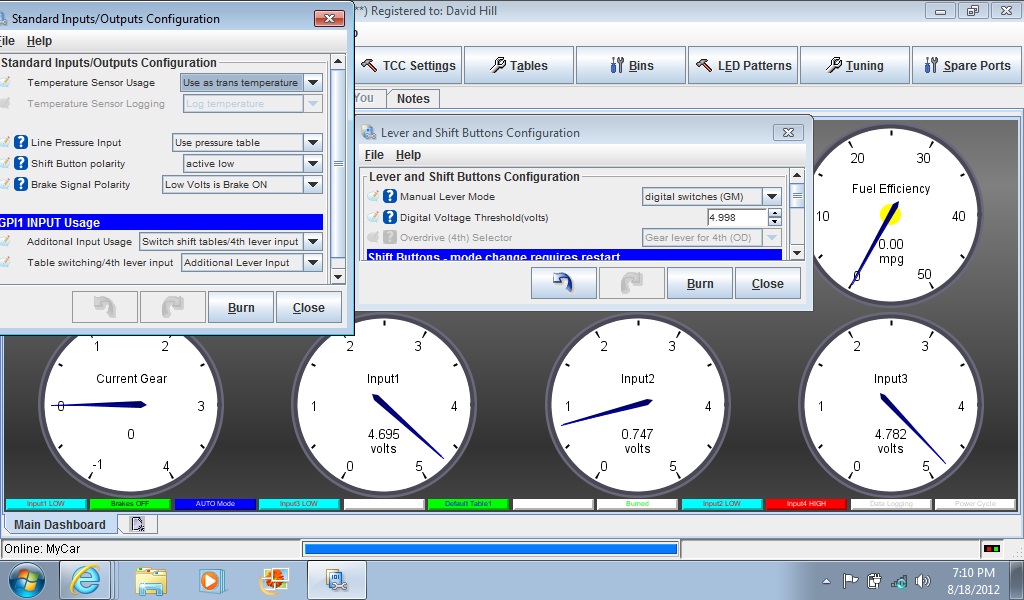Click Close in Standard Inputs/Outputs window
Image resolution: width=1024 pixels, height=600 pixels.
click(x=308, y=308)
